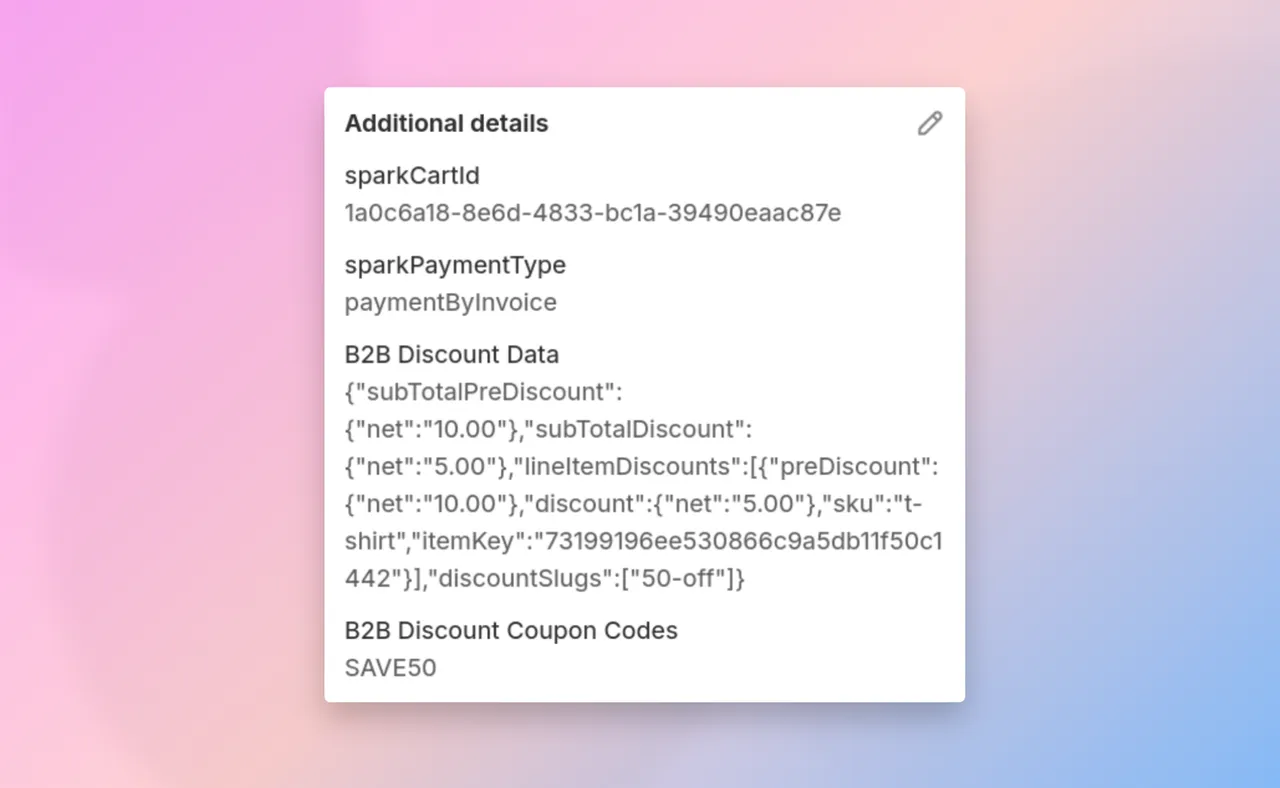Click the sparkCartId field label
The image size is (1280, 788).
coord(411,176)
